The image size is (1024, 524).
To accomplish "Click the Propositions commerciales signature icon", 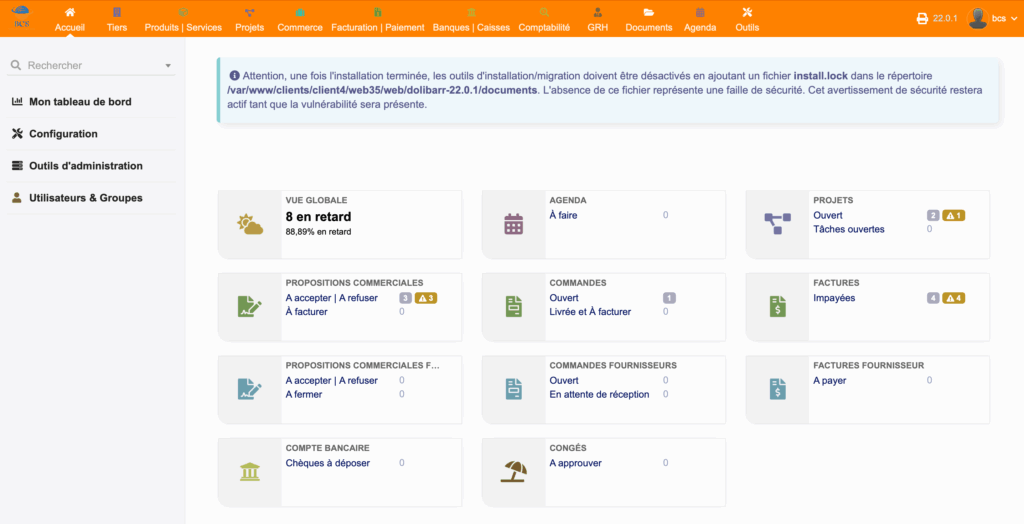I will point(249,307).
